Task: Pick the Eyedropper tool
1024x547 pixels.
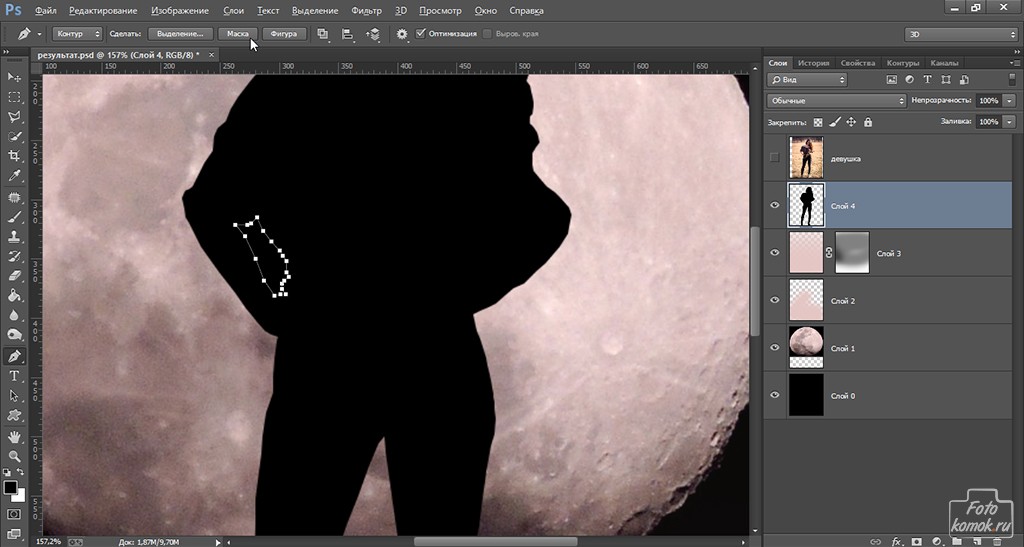Action: click(x=14, y=176)
